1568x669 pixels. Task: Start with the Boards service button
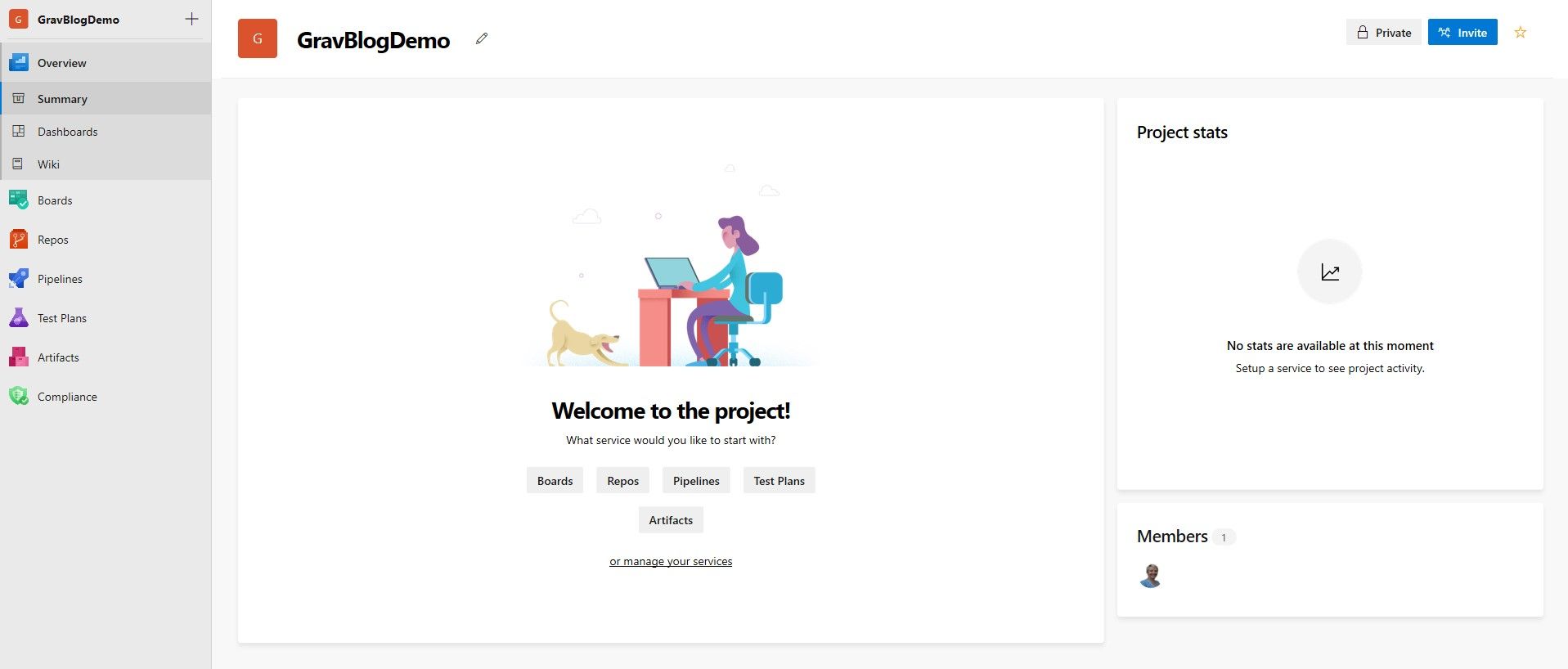point(555,481)
